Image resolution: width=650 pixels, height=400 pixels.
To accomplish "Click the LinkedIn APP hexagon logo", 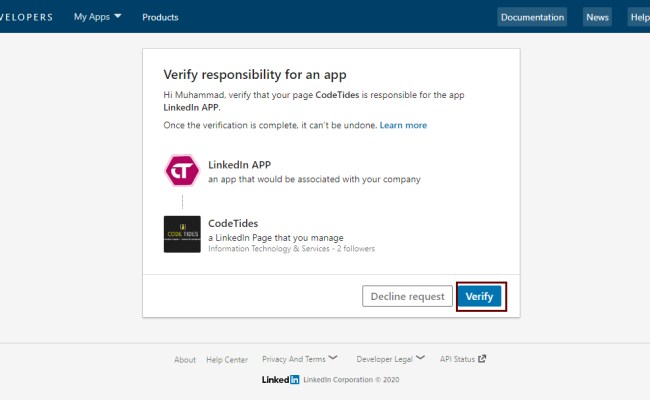I will point(182,170).
